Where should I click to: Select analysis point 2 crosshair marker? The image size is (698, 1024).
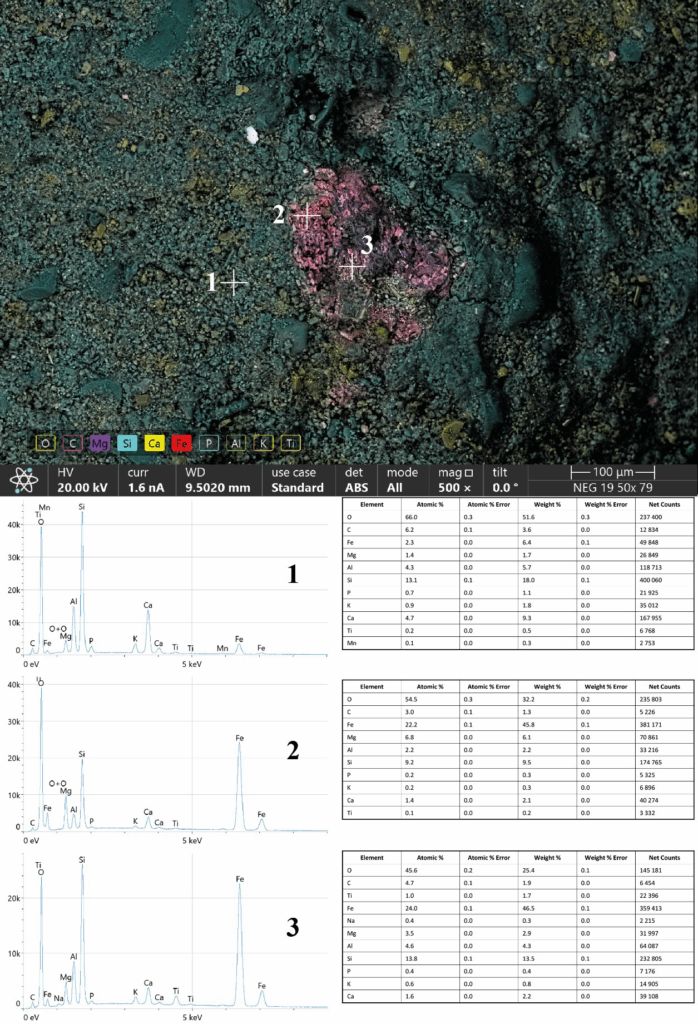[x=307, y=215]
